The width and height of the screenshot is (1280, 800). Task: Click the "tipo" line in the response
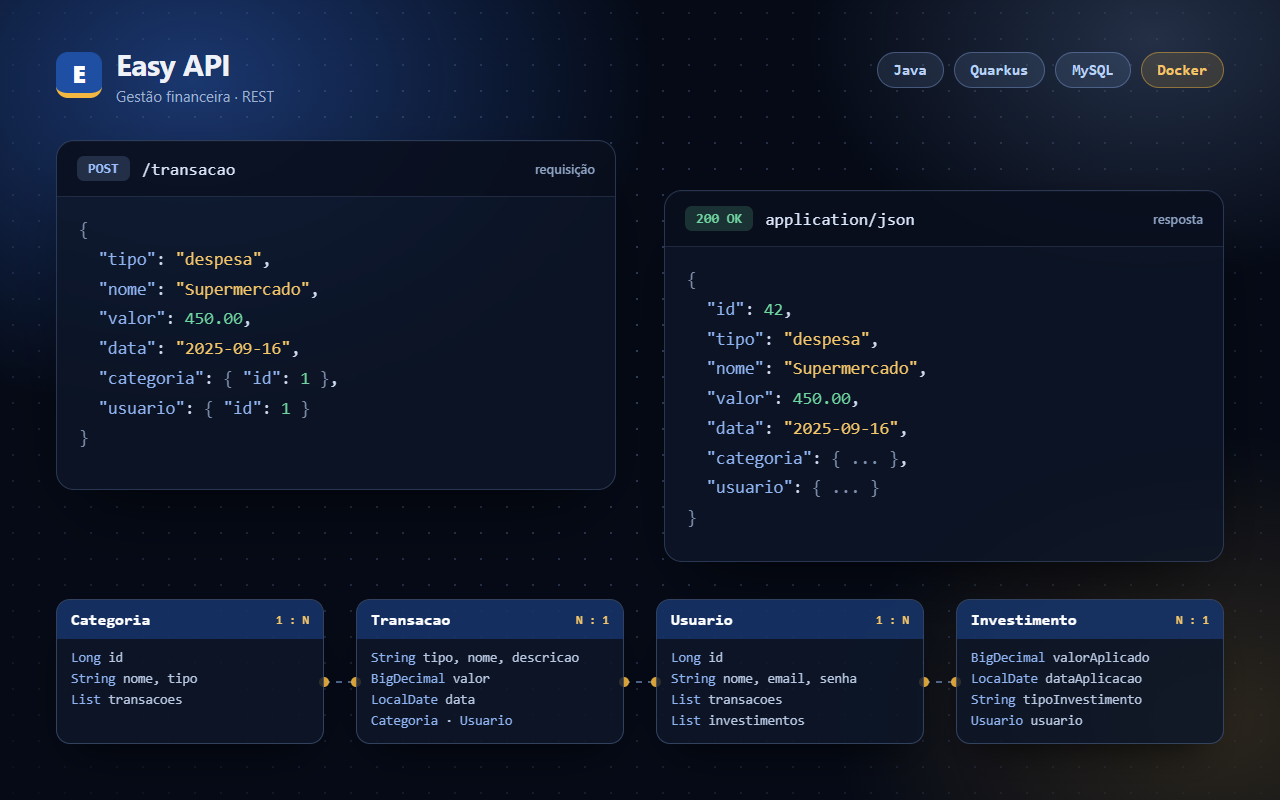click(793, 339)
